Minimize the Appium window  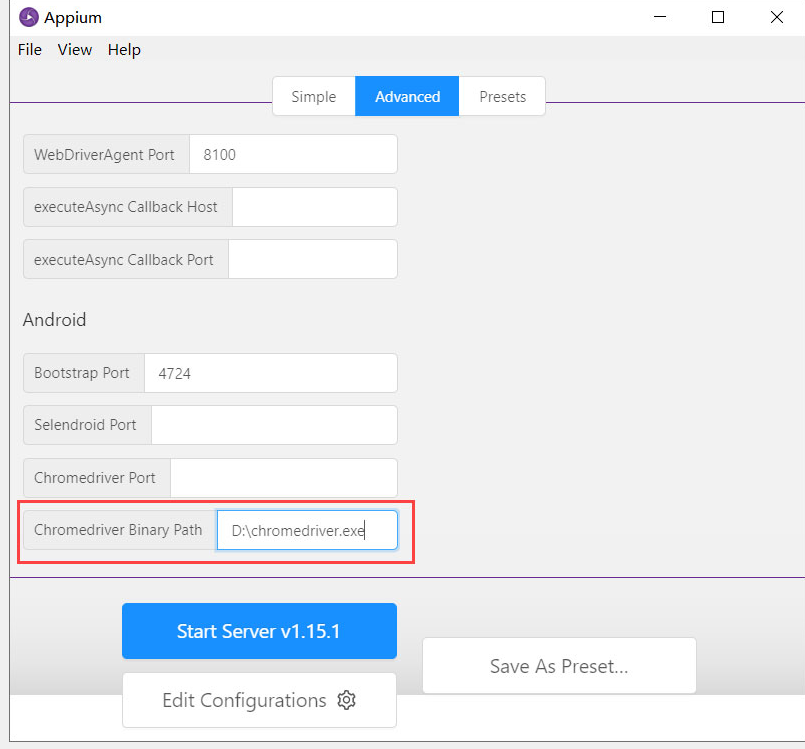[659, 17]
